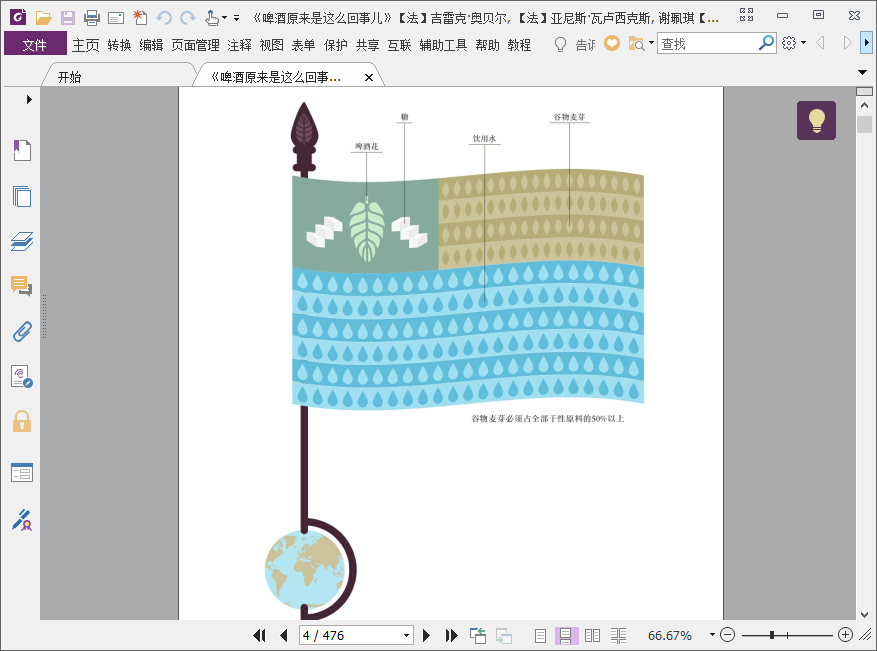
Task: Open the Security lock panel
Action: 22,421
